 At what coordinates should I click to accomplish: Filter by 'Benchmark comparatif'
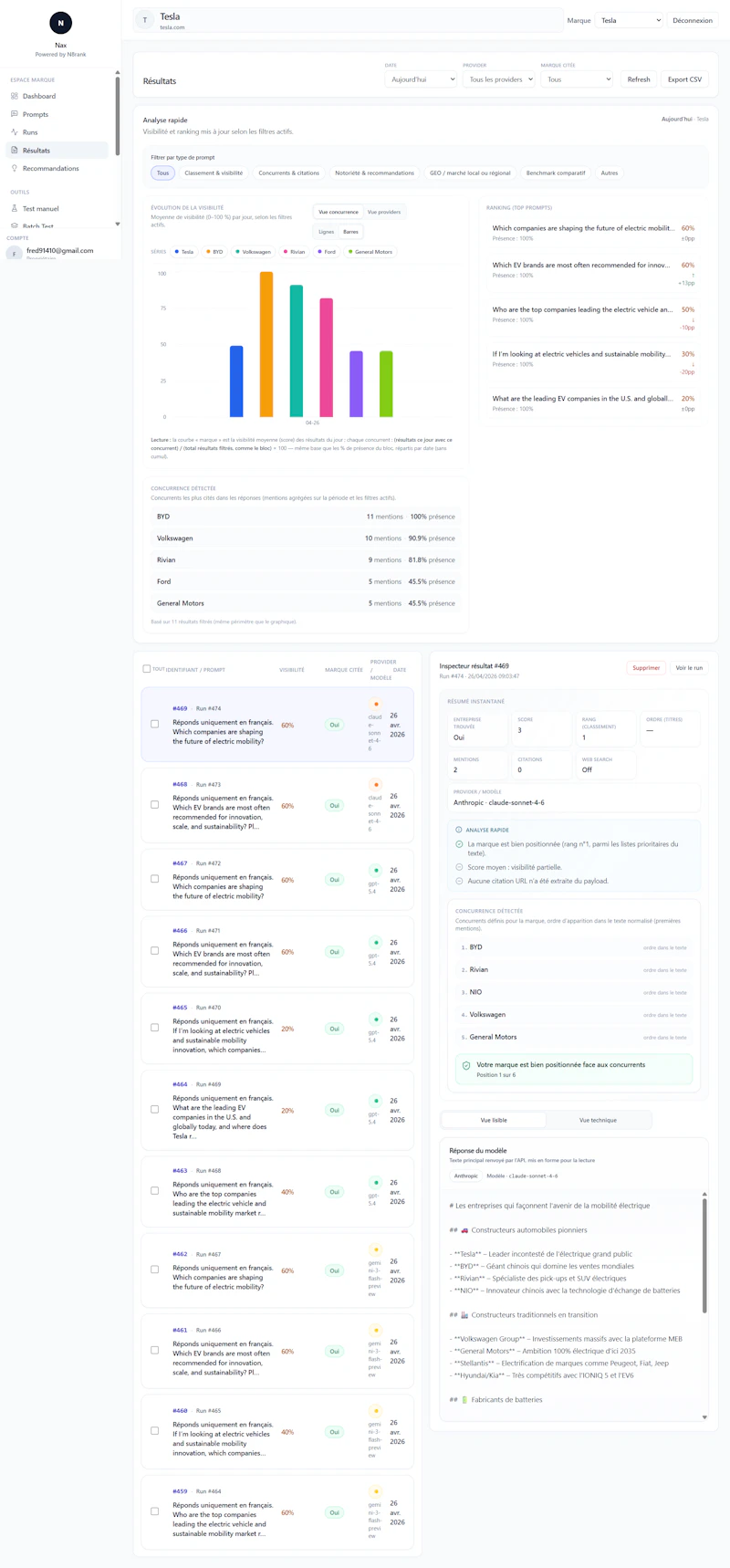[556, 172]
